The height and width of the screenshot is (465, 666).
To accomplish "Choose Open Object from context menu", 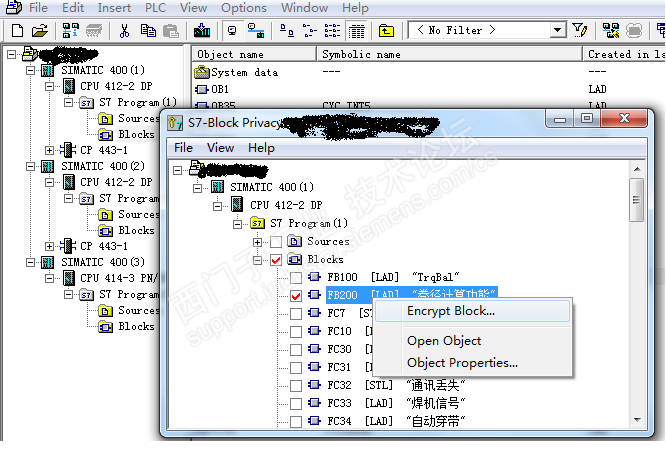I will (472, 341).
